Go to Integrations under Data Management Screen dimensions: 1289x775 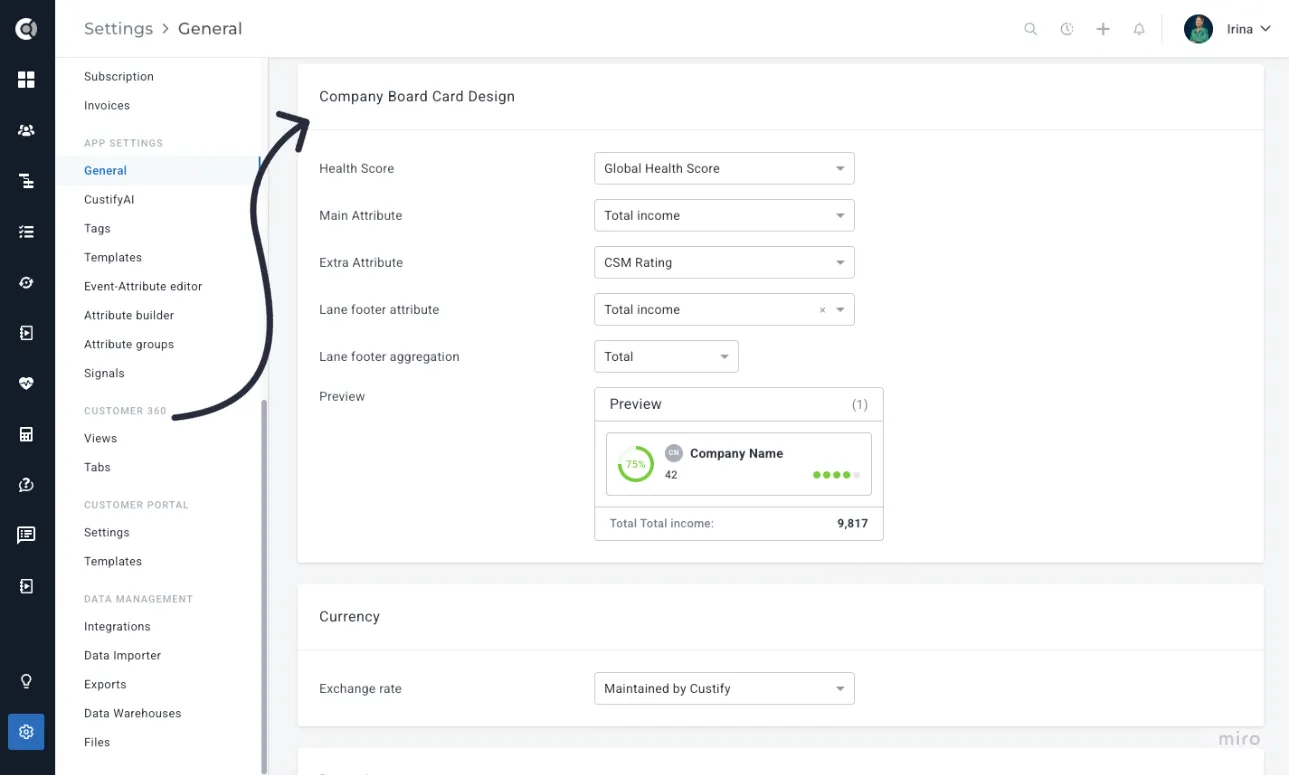point(117,627)
